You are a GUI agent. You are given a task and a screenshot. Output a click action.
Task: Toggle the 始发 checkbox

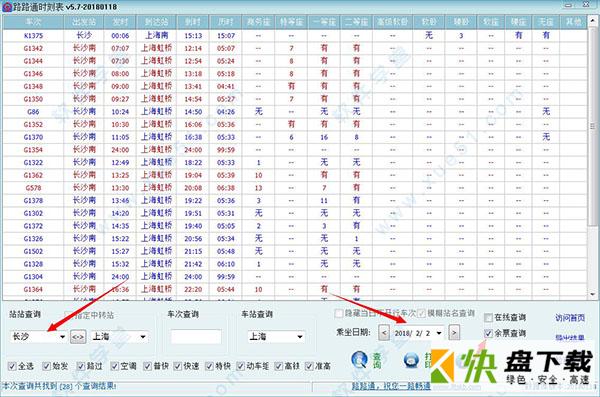point(47,366)
